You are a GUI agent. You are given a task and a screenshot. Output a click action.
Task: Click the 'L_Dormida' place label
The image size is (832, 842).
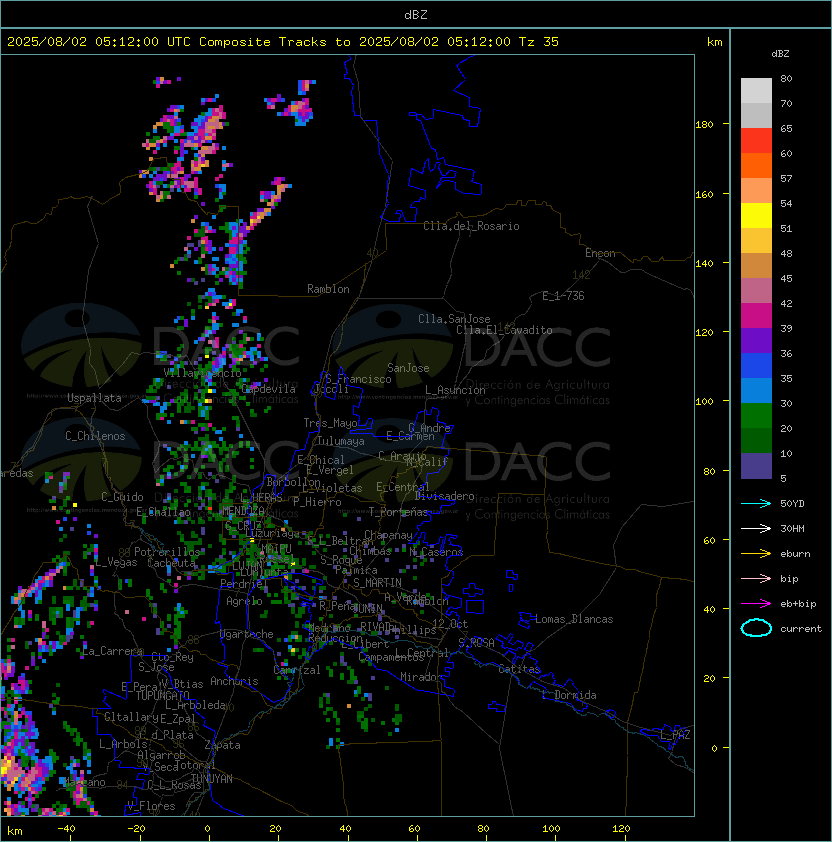[569, 695]
